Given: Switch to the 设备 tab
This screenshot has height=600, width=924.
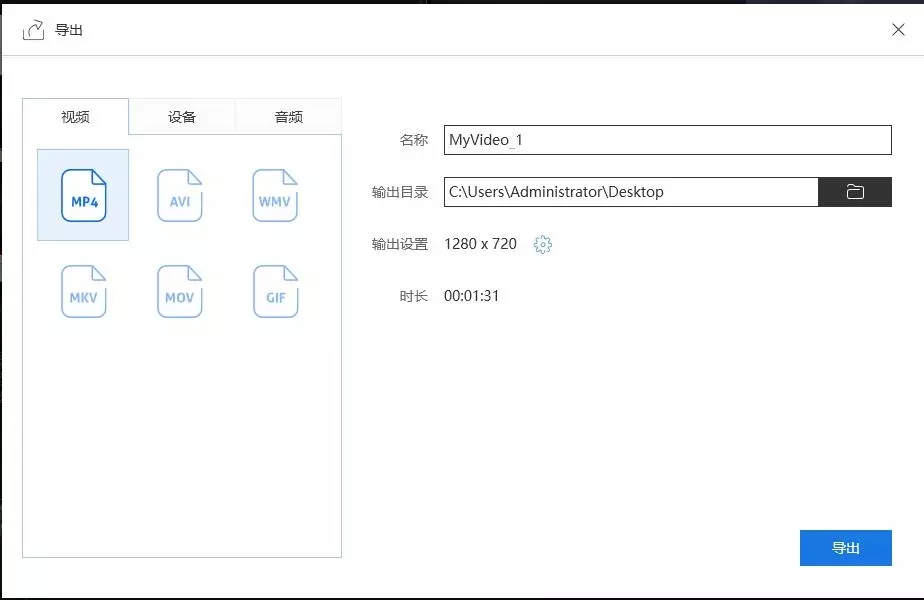Looking at the screenshot, I should [x=182, y=117].
